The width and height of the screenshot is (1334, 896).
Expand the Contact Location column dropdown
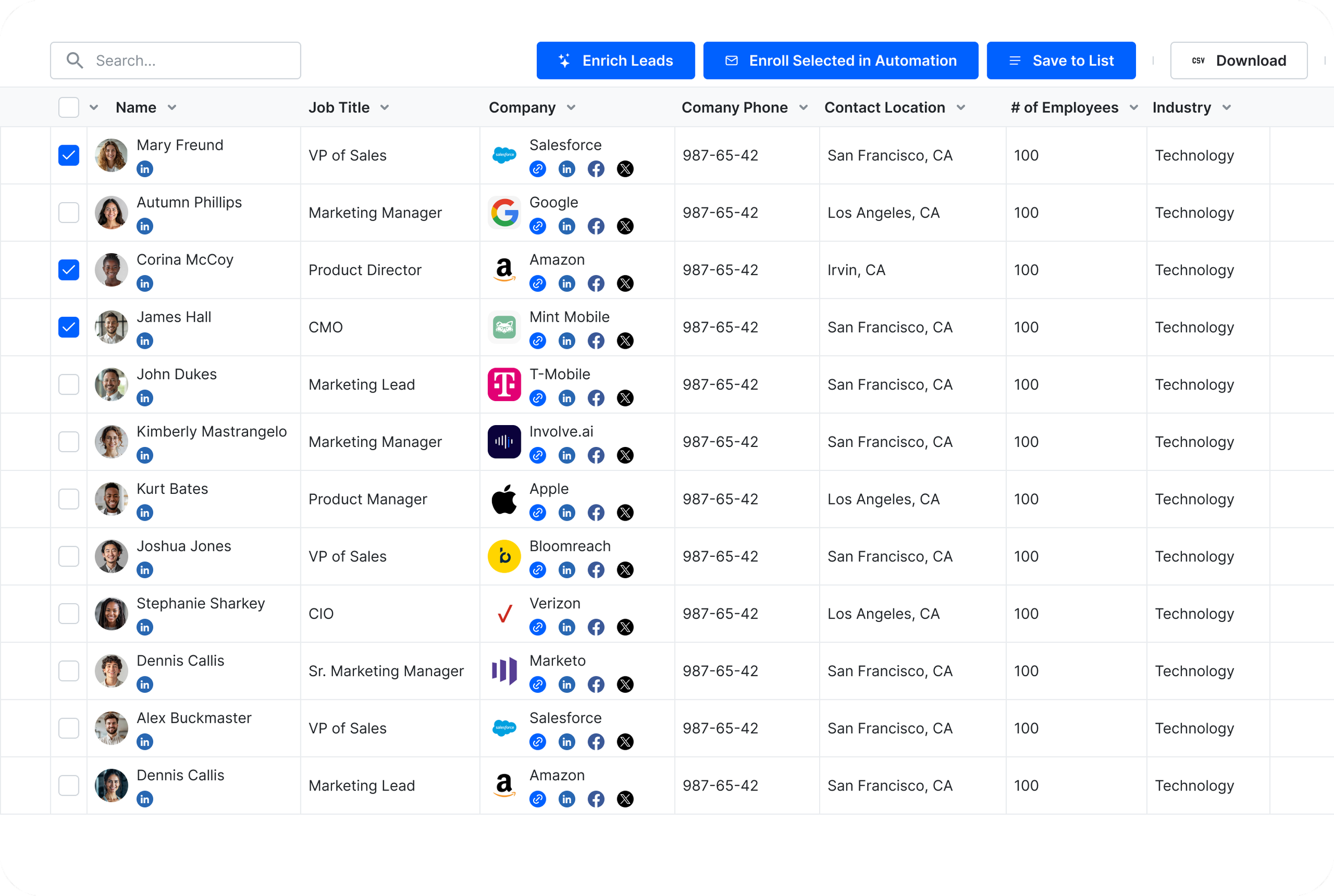tap(961, 107)
